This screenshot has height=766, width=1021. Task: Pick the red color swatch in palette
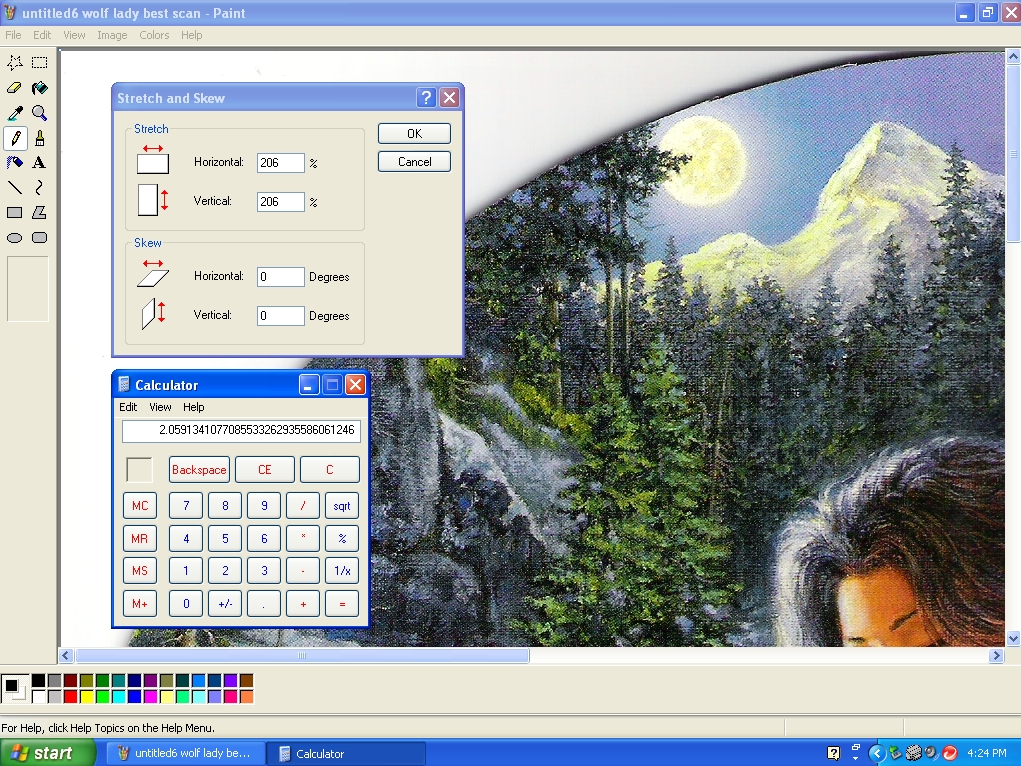click(x=70, y=697)
